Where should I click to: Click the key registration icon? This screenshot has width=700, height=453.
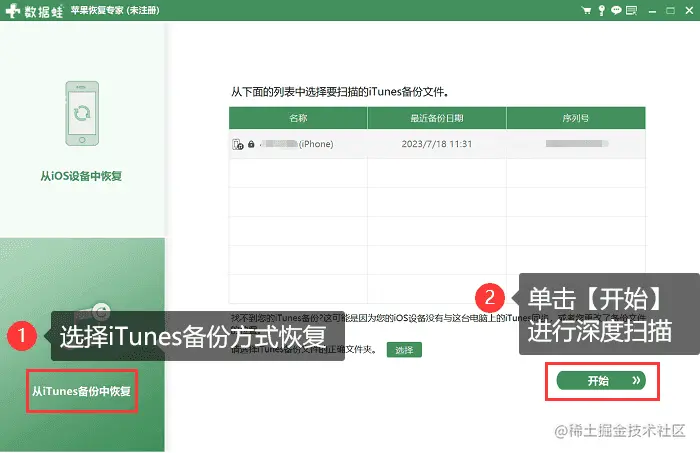coord(601,10)
